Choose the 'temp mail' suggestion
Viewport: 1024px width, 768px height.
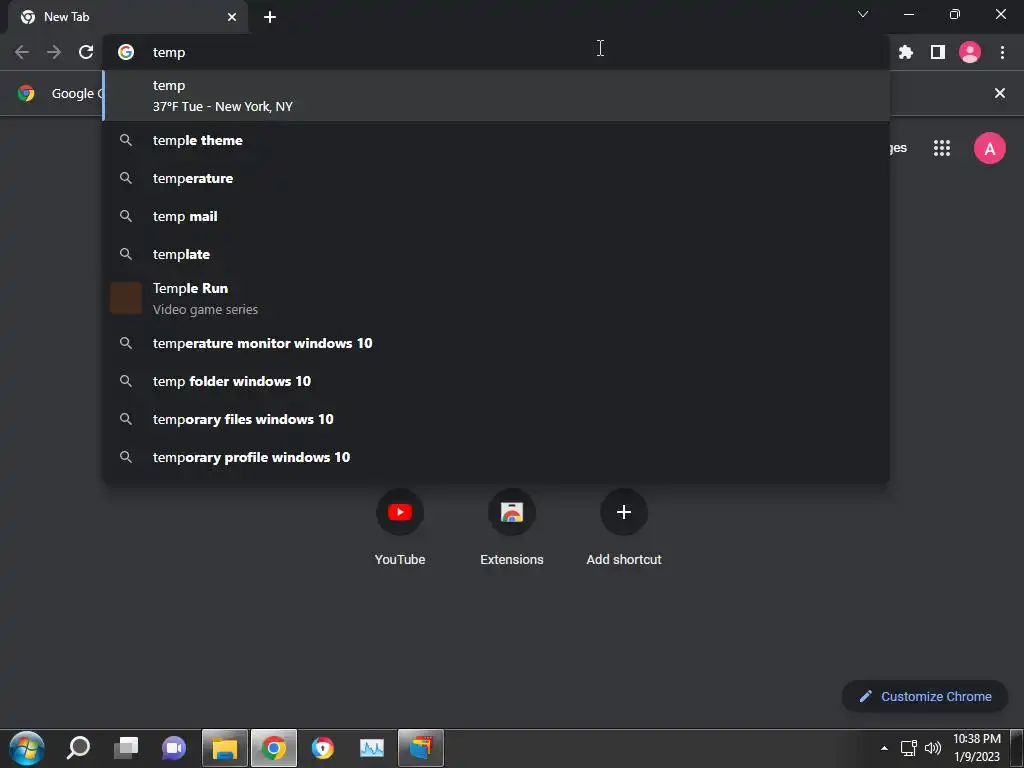(496, 216)
